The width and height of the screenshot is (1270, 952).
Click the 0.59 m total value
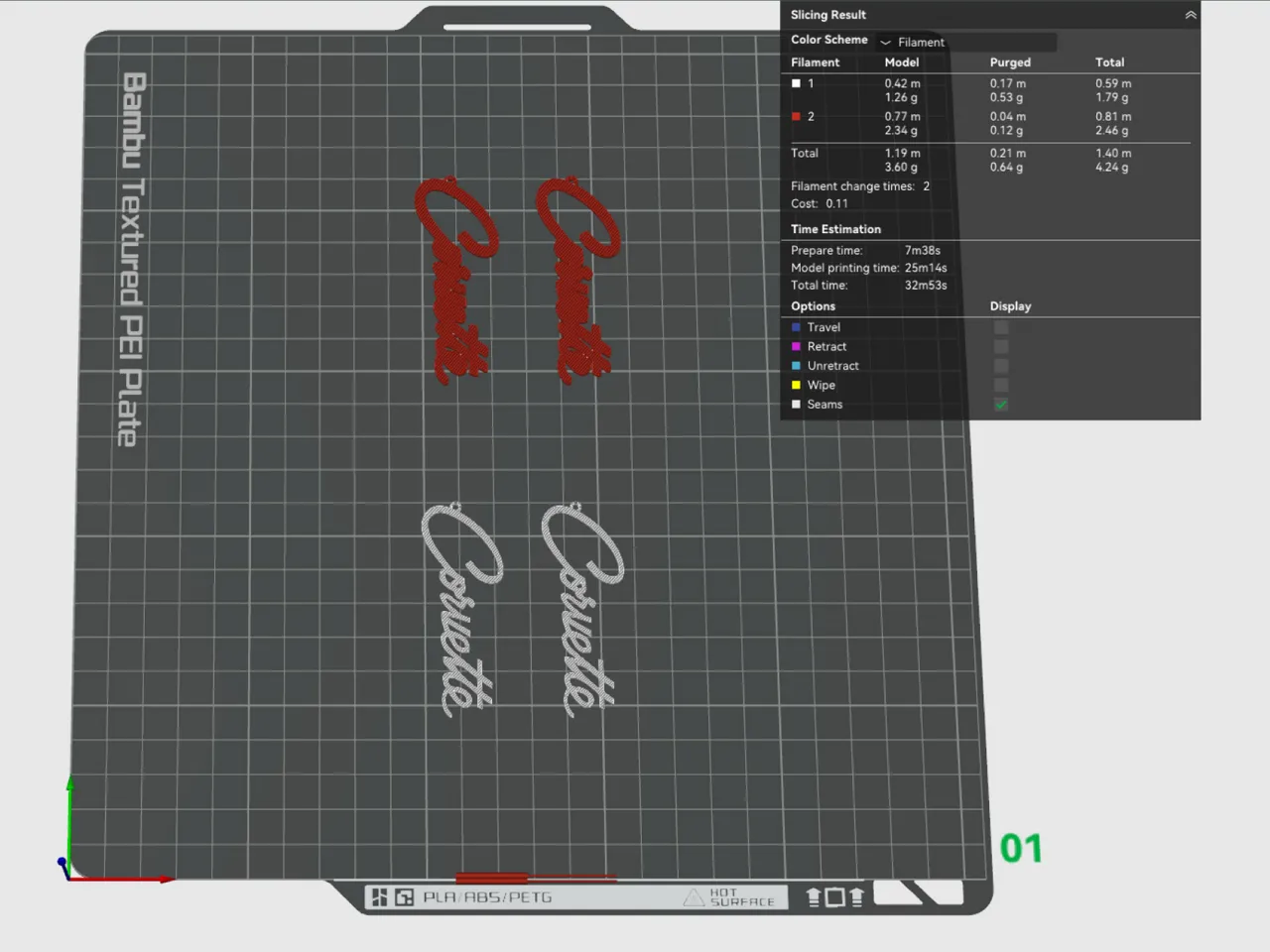coord(1113,83)
